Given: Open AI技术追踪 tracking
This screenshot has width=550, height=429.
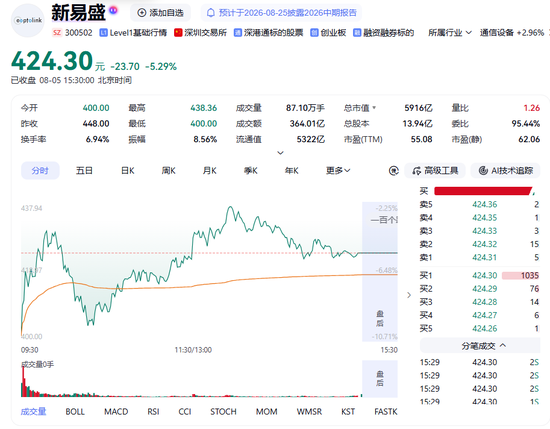Looking at the screenshot, I should 505,171.
